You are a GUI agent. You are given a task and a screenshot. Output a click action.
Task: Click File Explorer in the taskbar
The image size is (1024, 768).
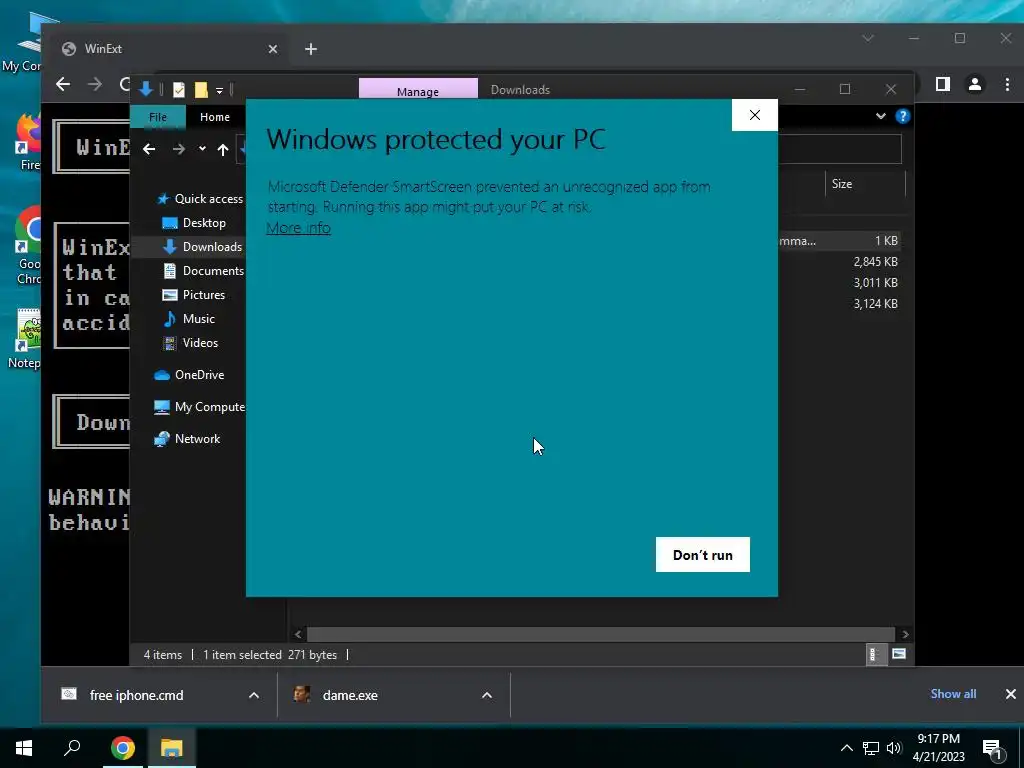point(172,748)
